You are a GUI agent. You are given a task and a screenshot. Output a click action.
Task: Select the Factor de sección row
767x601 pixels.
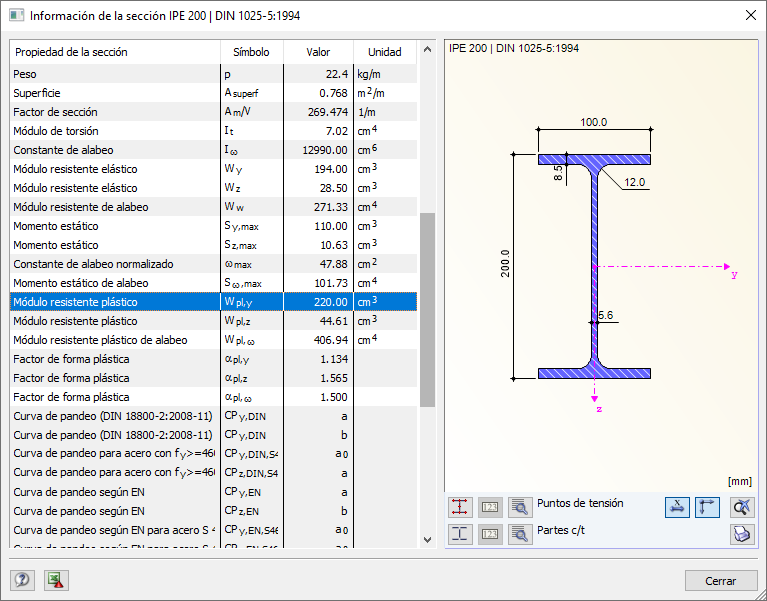point(213,112)
